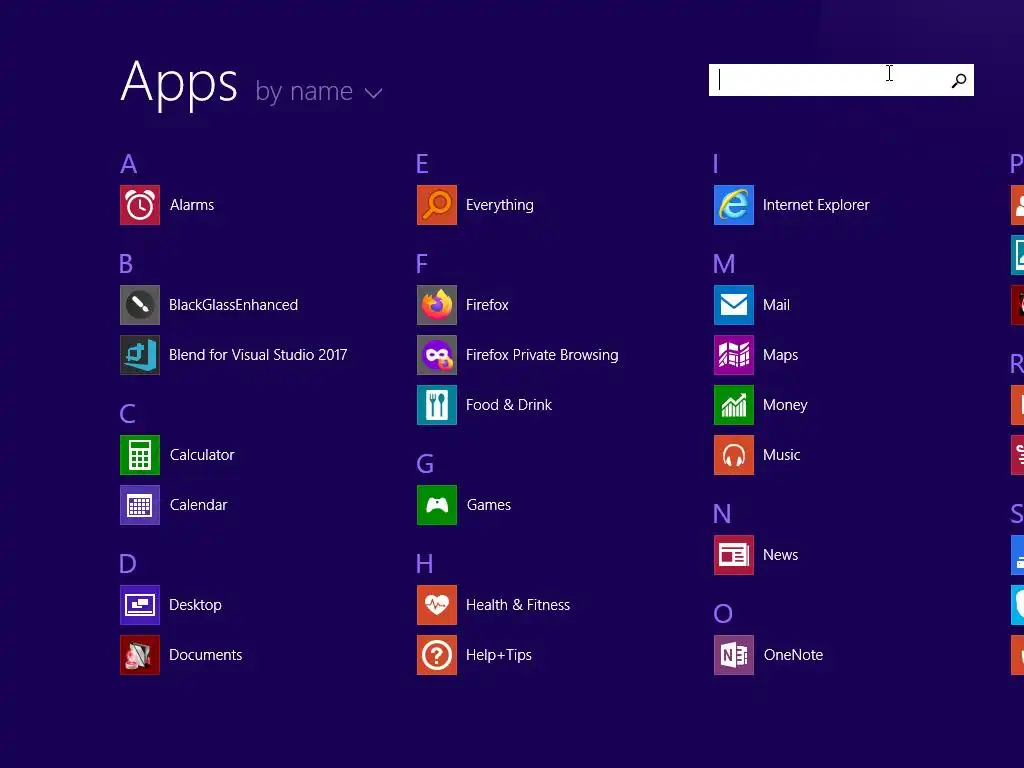Open the 'by name' sort dropdown

tap(319, 91)
